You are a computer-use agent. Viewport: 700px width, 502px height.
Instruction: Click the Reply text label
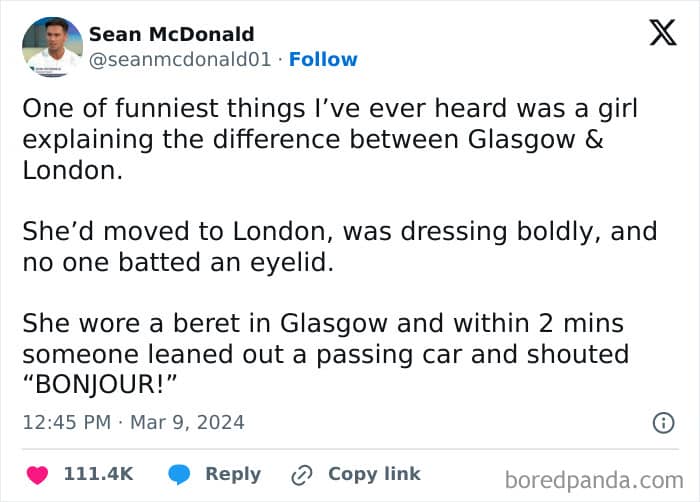point(233,474)
